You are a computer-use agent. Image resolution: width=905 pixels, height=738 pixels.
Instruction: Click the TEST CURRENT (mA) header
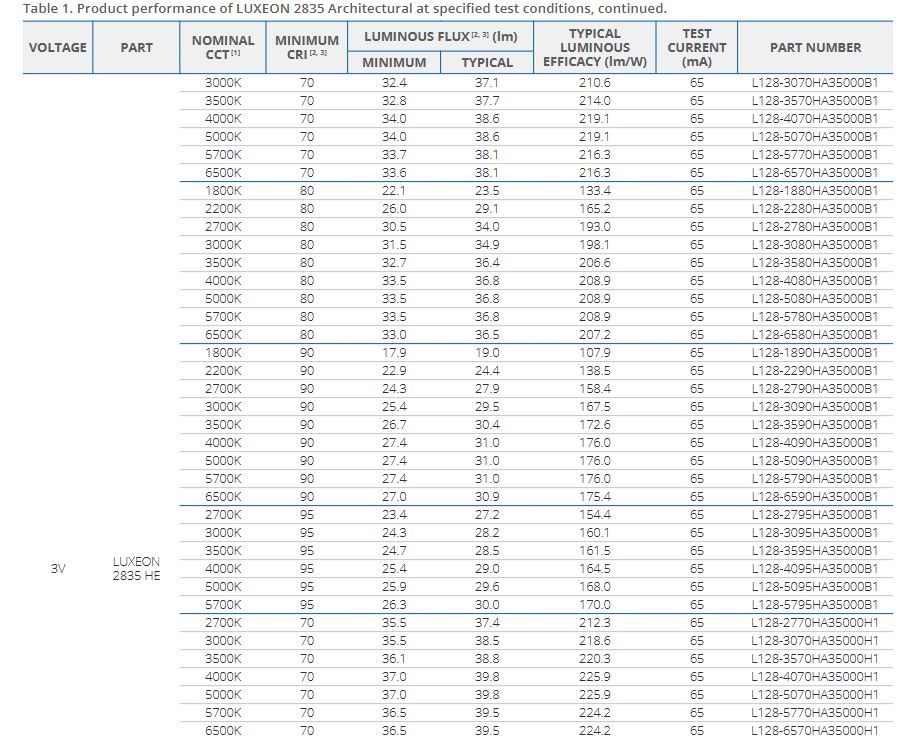[697, 47]
